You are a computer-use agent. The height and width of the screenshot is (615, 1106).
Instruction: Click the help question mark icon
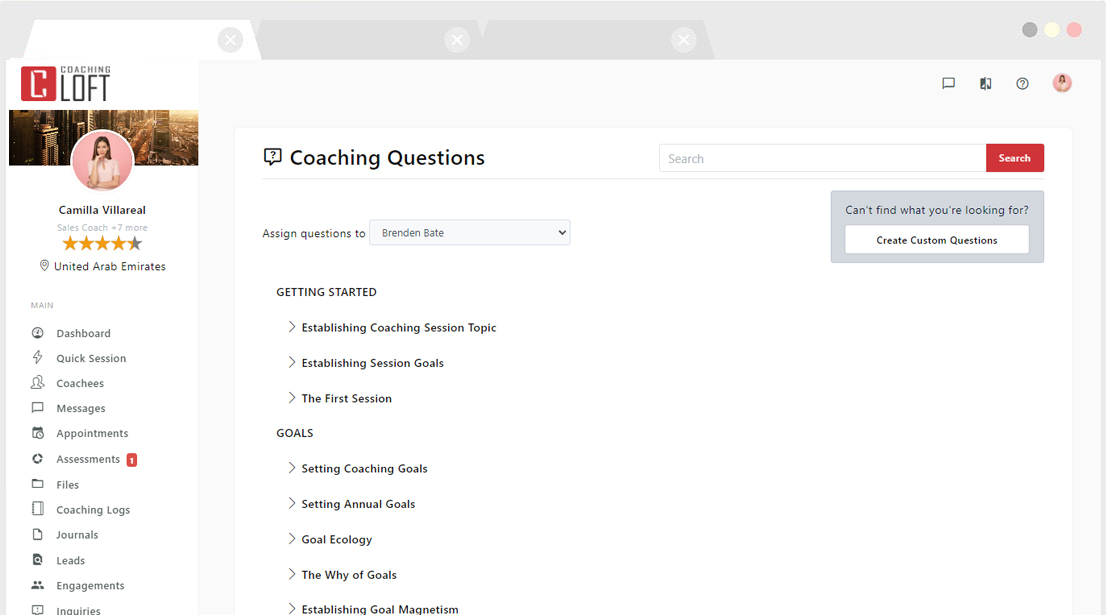coord(1022,84)
